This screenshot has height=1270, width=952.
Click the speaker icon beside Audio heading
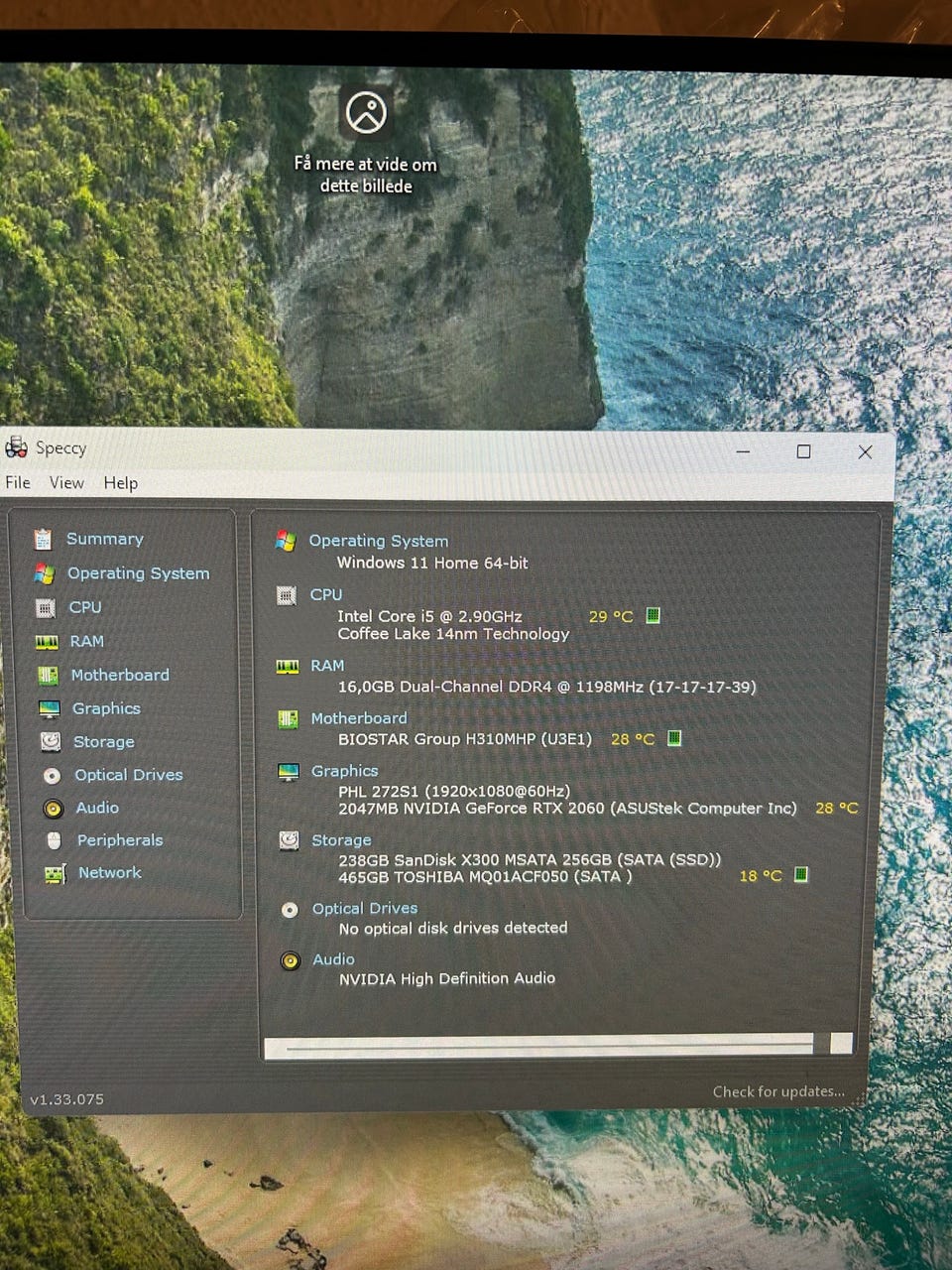(x=290, y=960)
